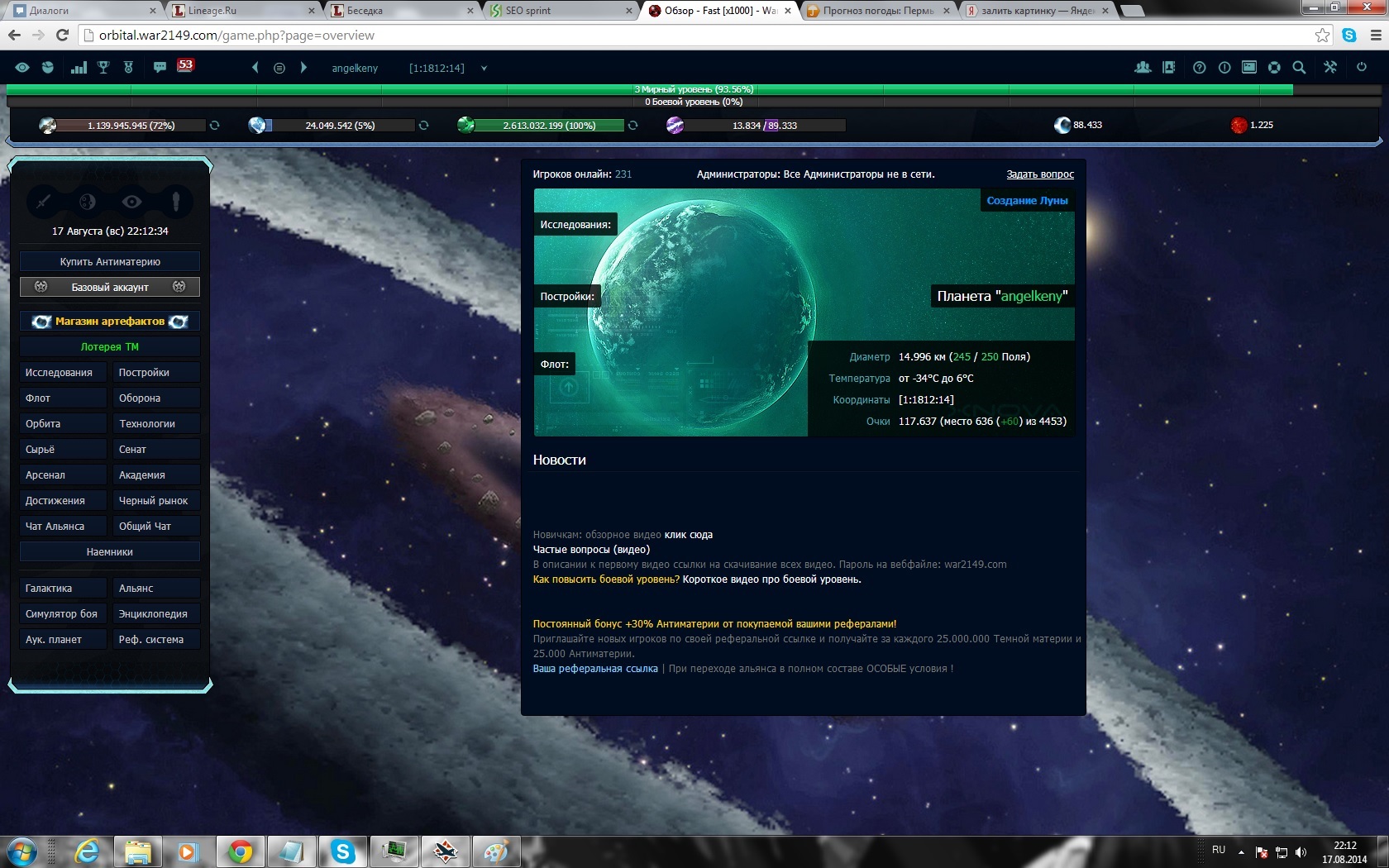Open Магазин артефактов
The width and height of the screenshot is (1389, 868).
[110, 321]
